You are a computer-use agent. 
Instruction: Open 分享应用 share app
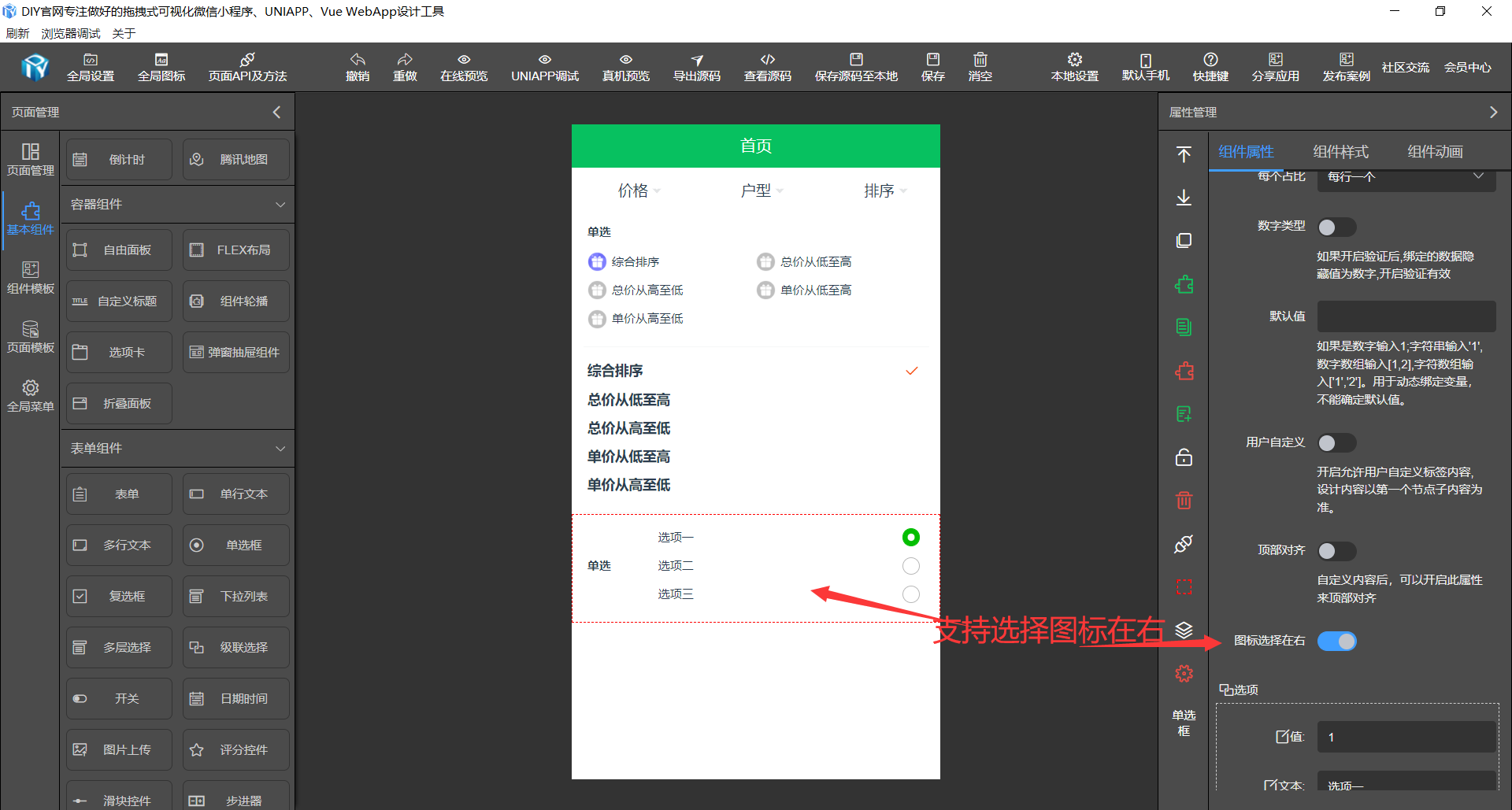[x=1276, y=68]
